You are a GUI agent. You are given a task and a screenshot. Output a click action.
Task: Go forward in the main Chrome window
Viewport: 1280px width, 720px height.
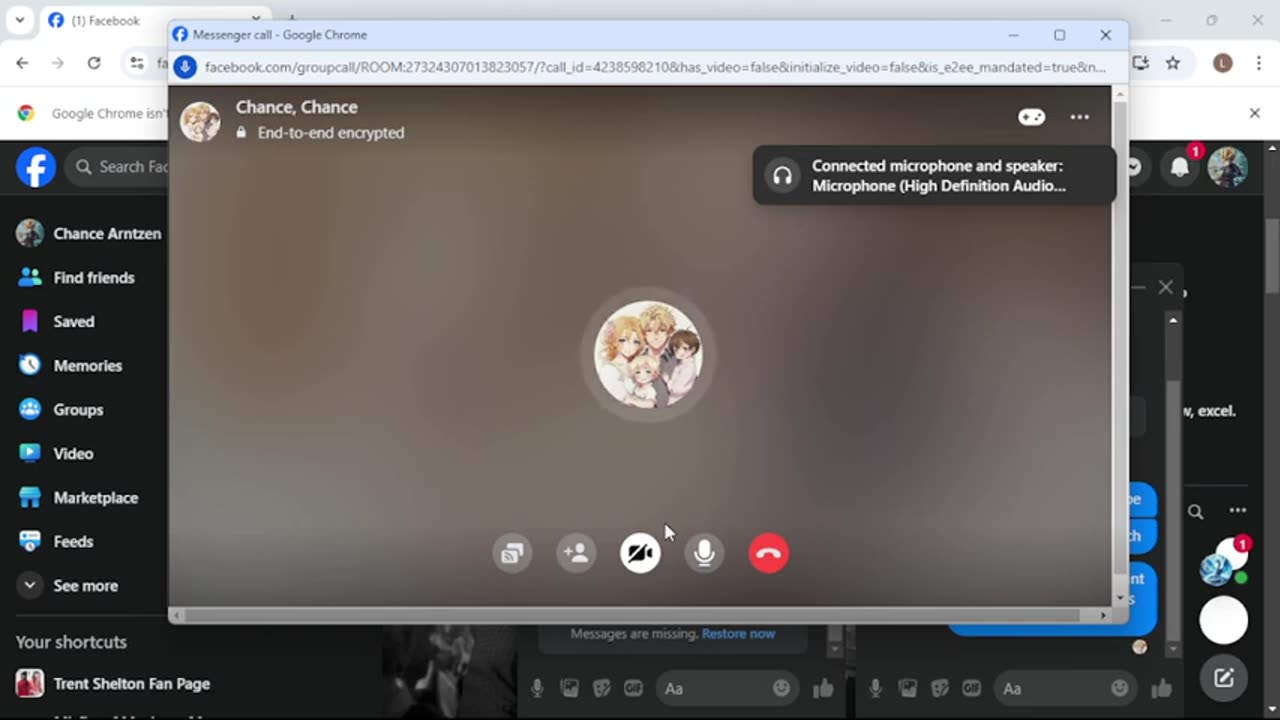(x=58, y=63)
